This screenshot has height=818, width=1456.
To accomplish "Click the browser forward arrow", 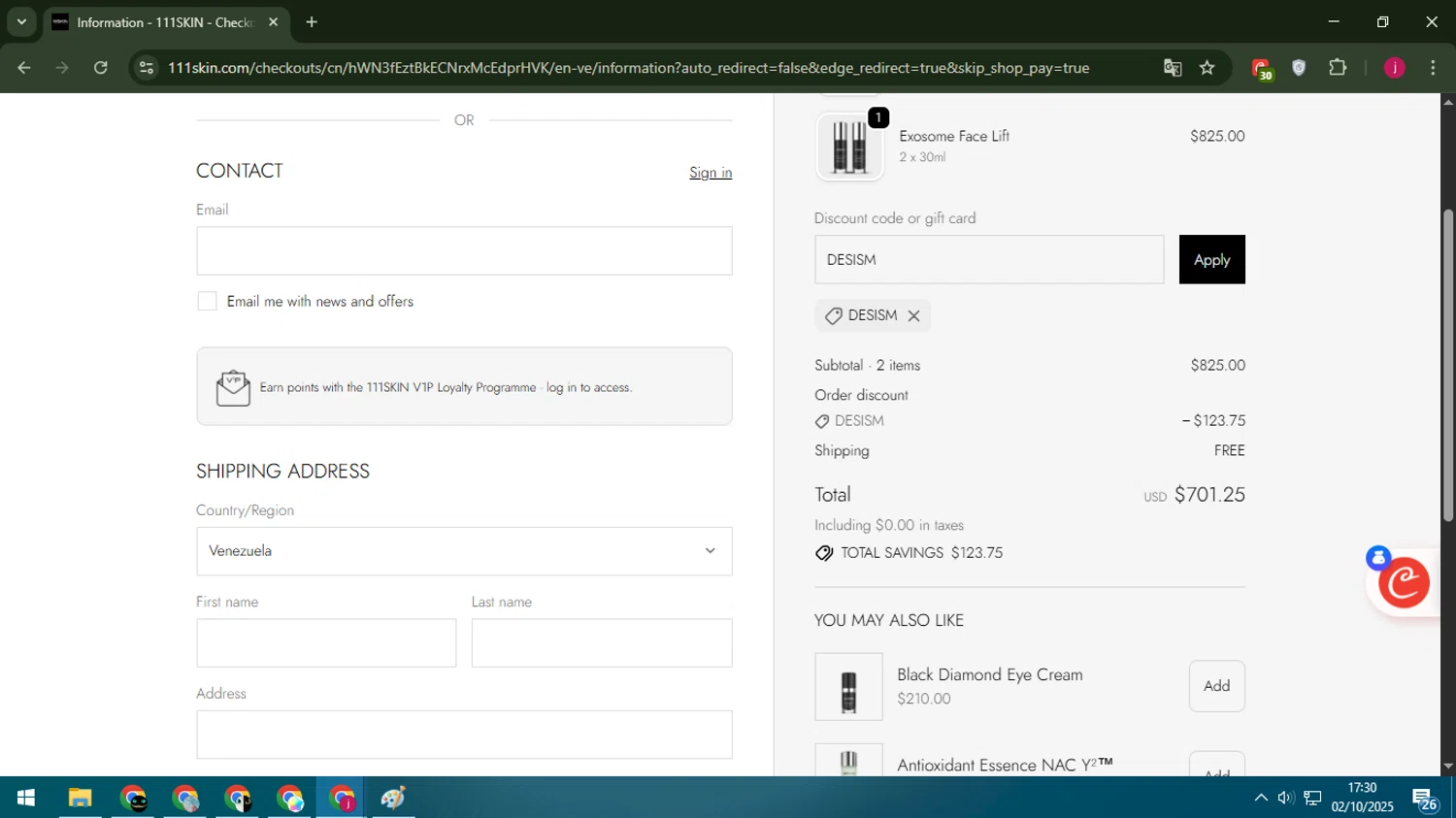I will coord(62,68).
